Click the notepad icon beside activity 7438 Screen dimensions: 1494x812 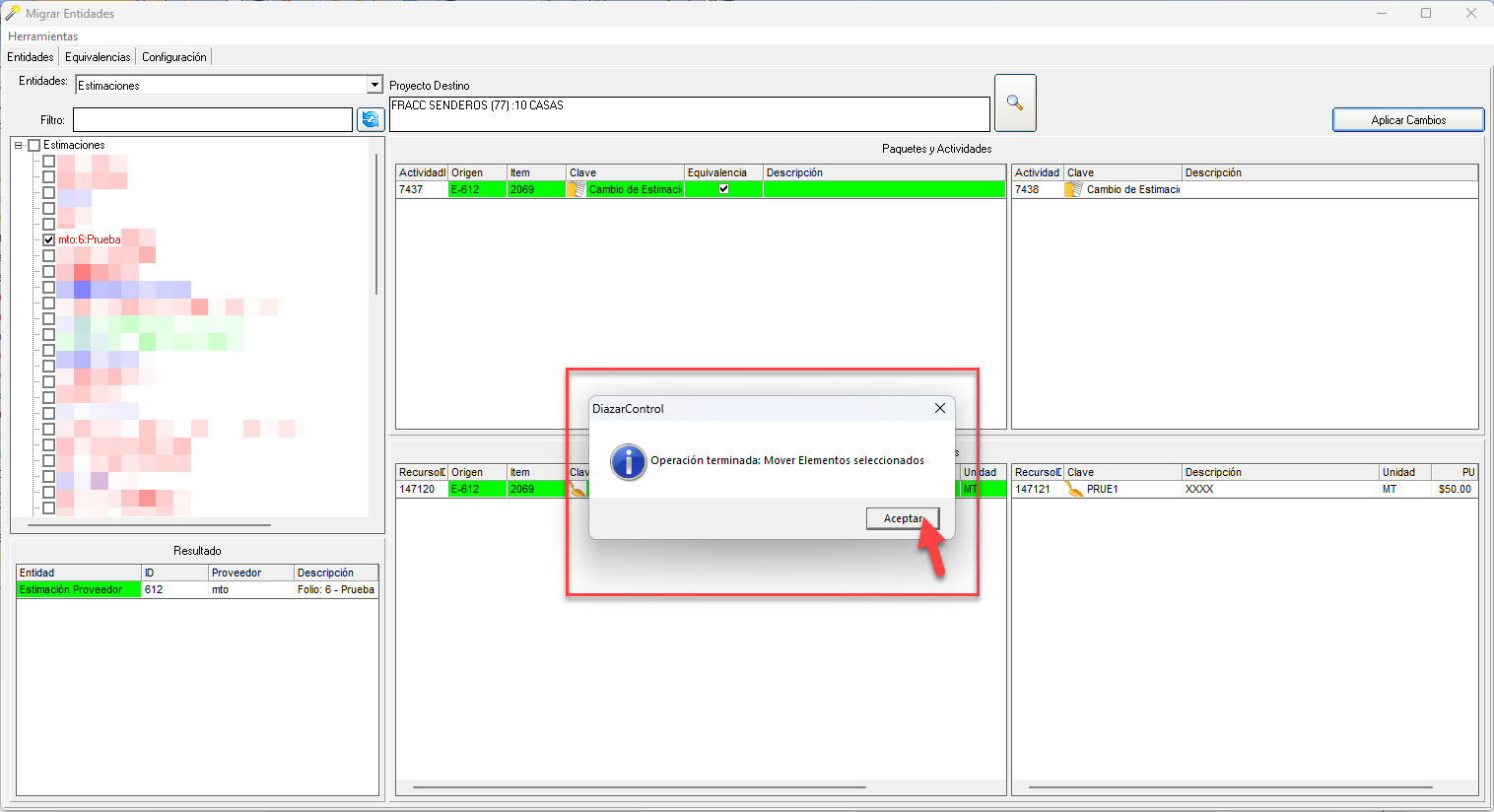point(1073,189)
